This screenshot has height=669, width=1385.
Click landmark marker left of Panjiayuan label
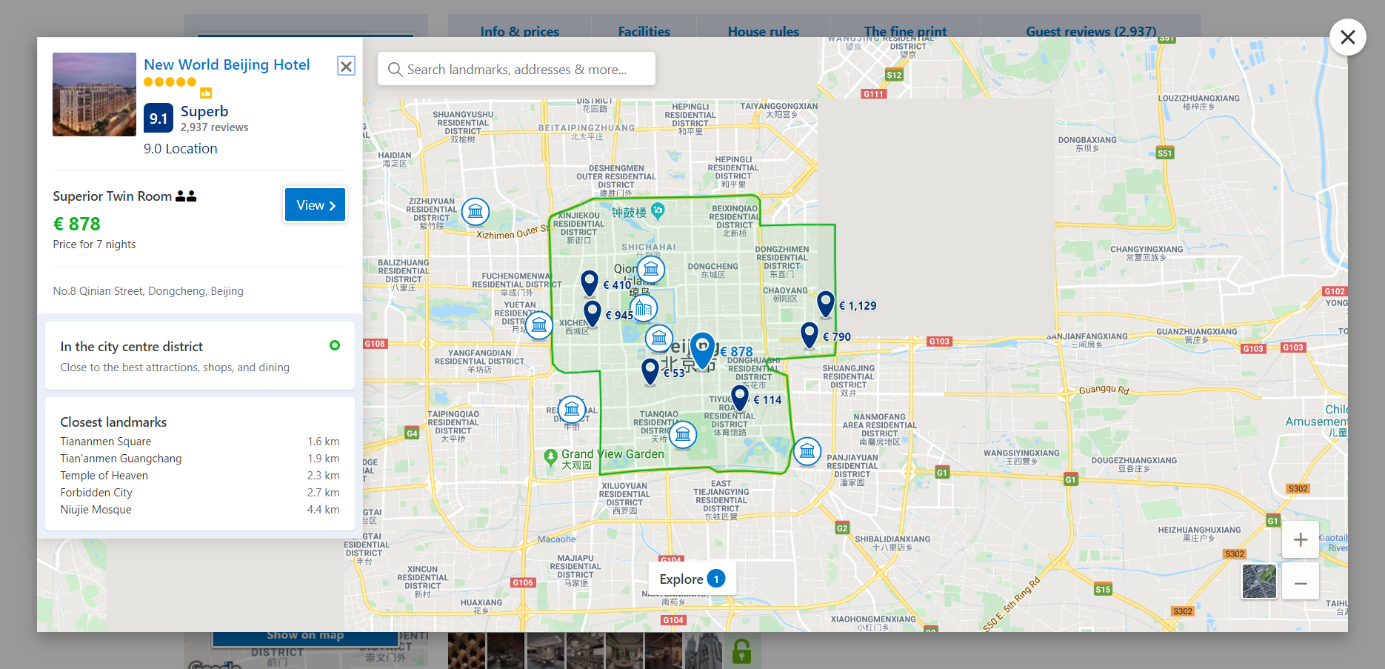807,451
